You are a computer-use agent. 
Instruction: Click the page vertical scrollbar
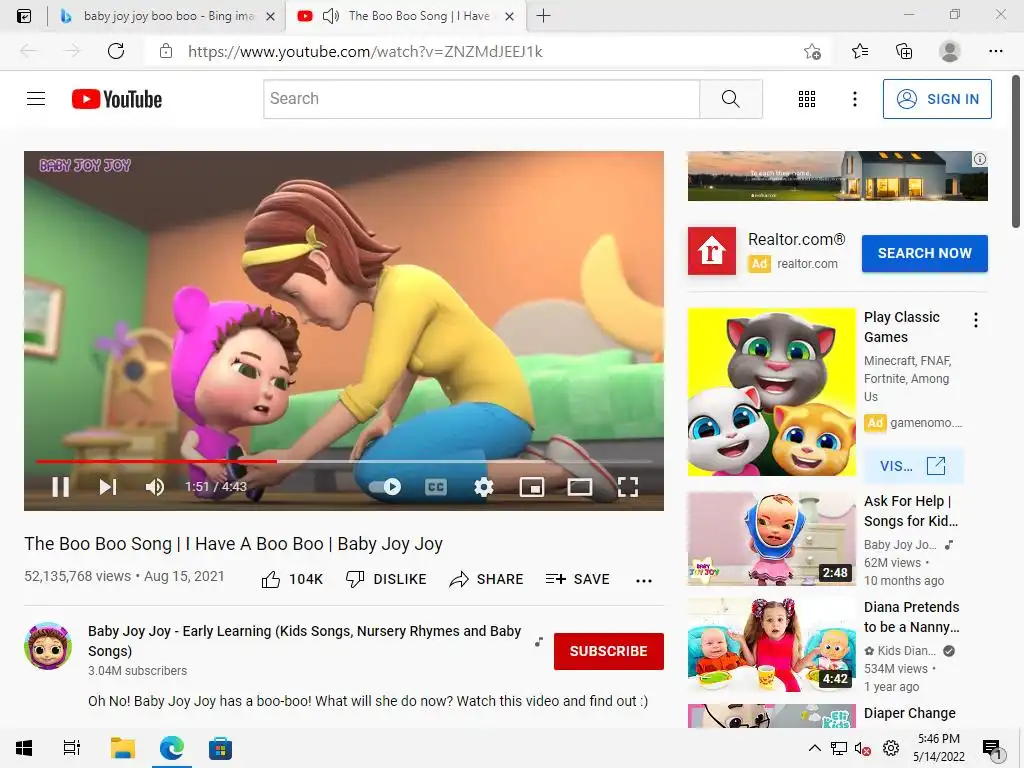[x=1016, y=152]
